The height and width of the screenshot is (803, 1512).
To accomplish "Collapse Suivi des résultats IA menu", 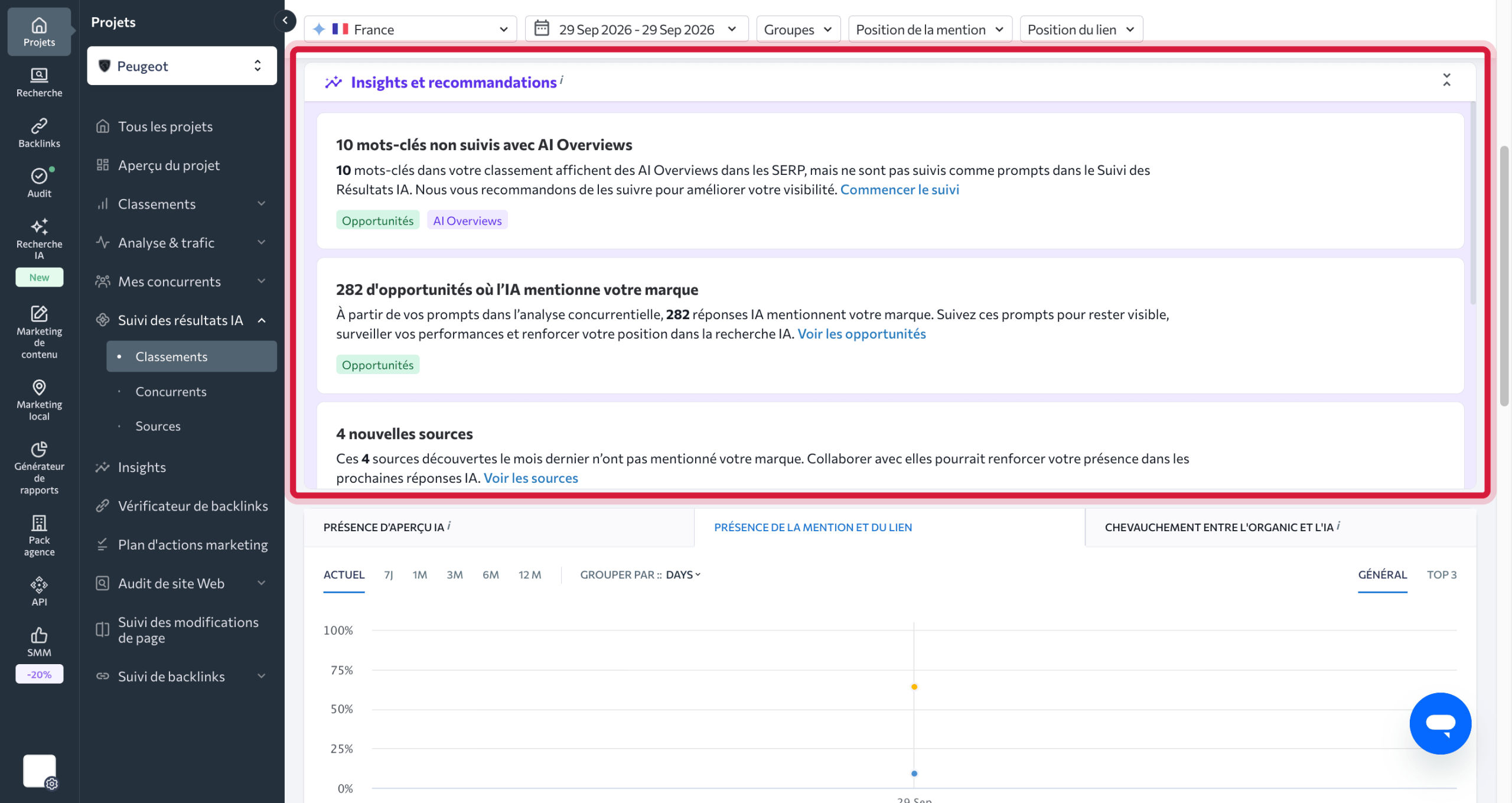I will [262, 320].
